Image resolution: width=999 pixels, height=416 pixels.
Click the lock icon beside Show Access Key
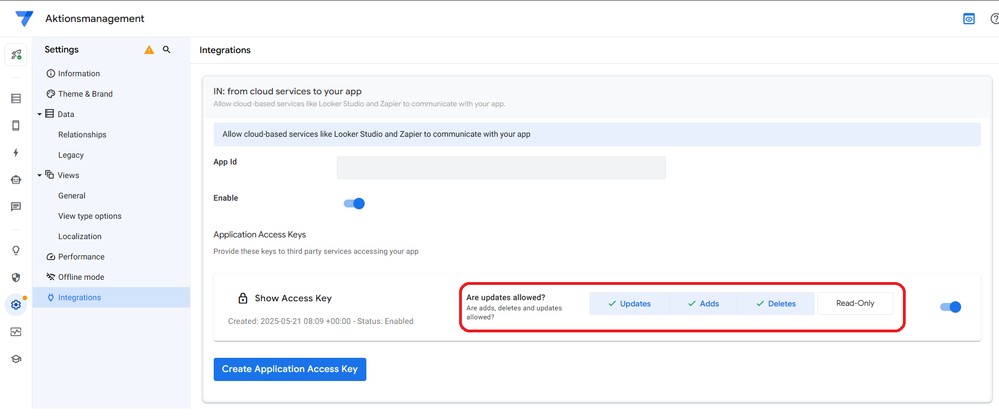coord(243,298)
